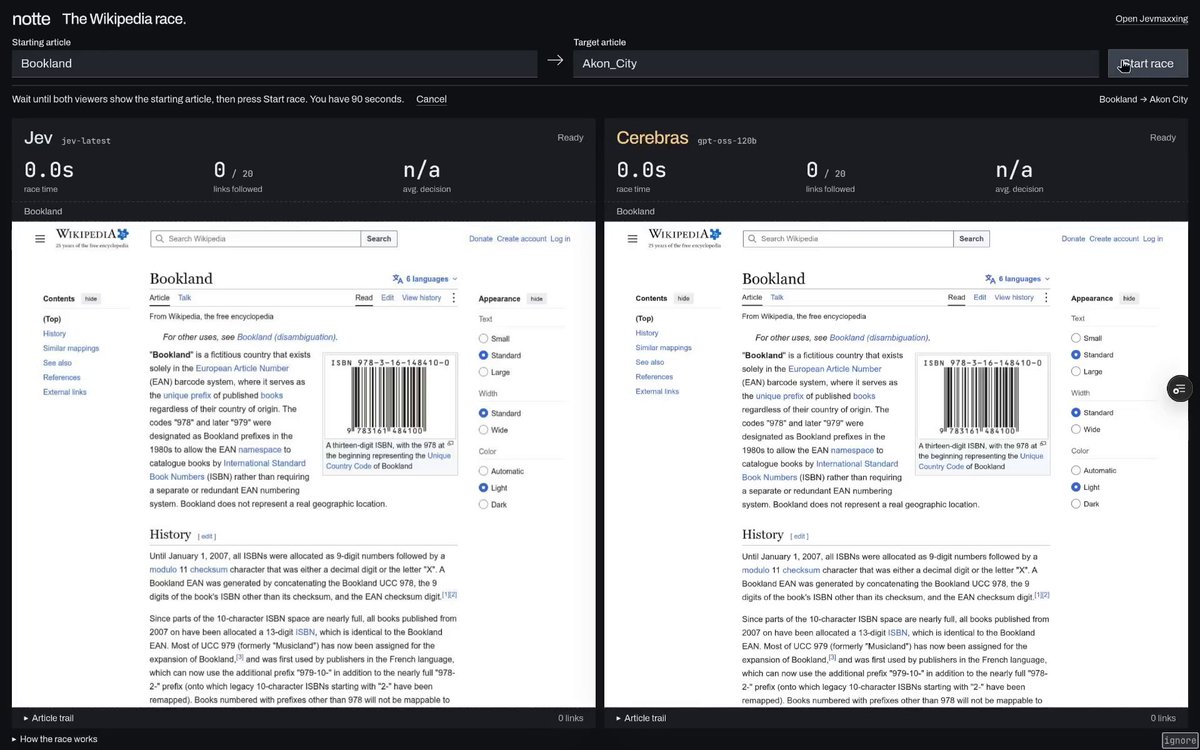Expand the 'How the race works' section

point(55,739)
